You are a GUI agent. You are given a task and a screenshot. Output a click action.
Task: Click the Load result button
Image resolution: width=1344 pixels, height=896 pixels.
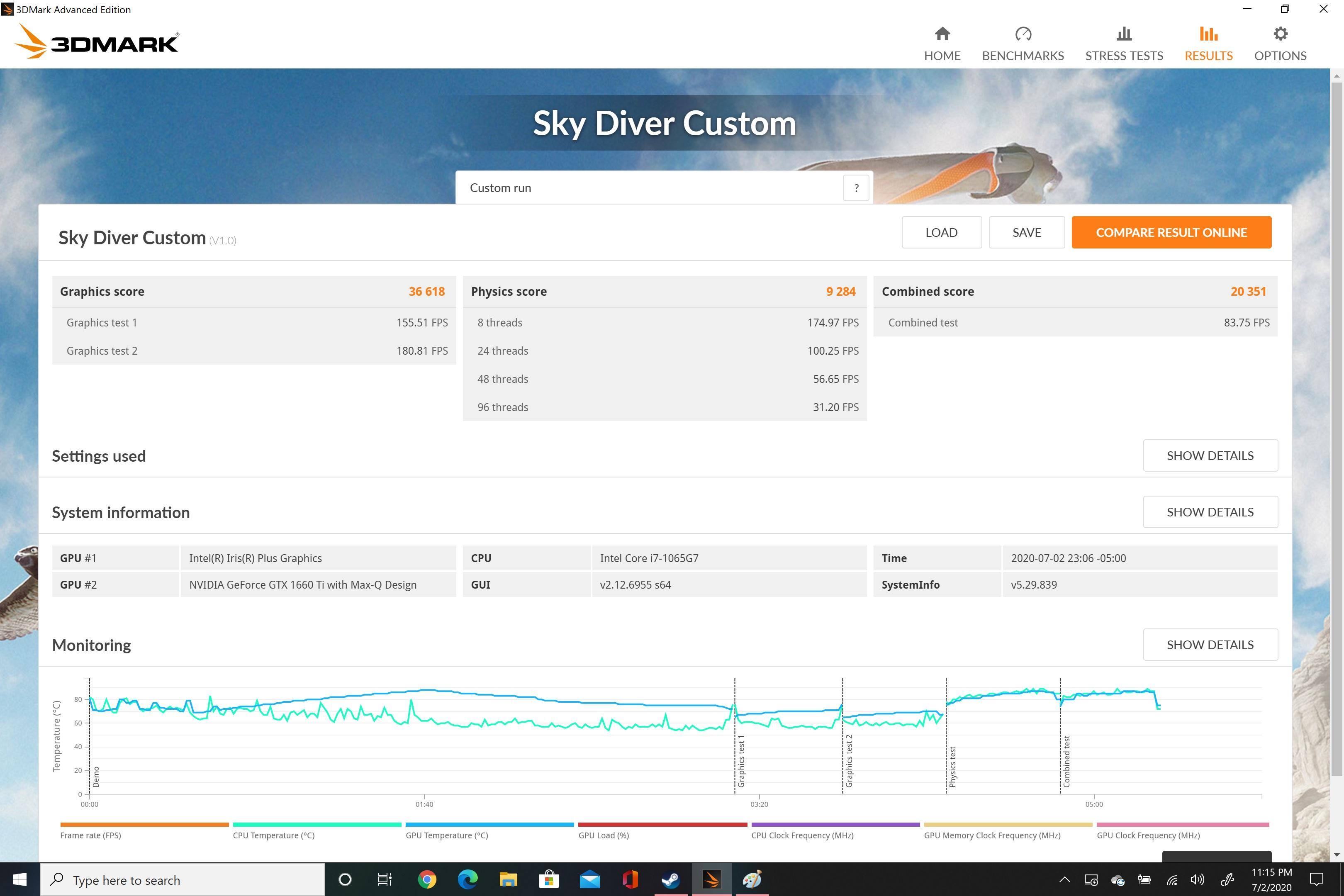941,233
